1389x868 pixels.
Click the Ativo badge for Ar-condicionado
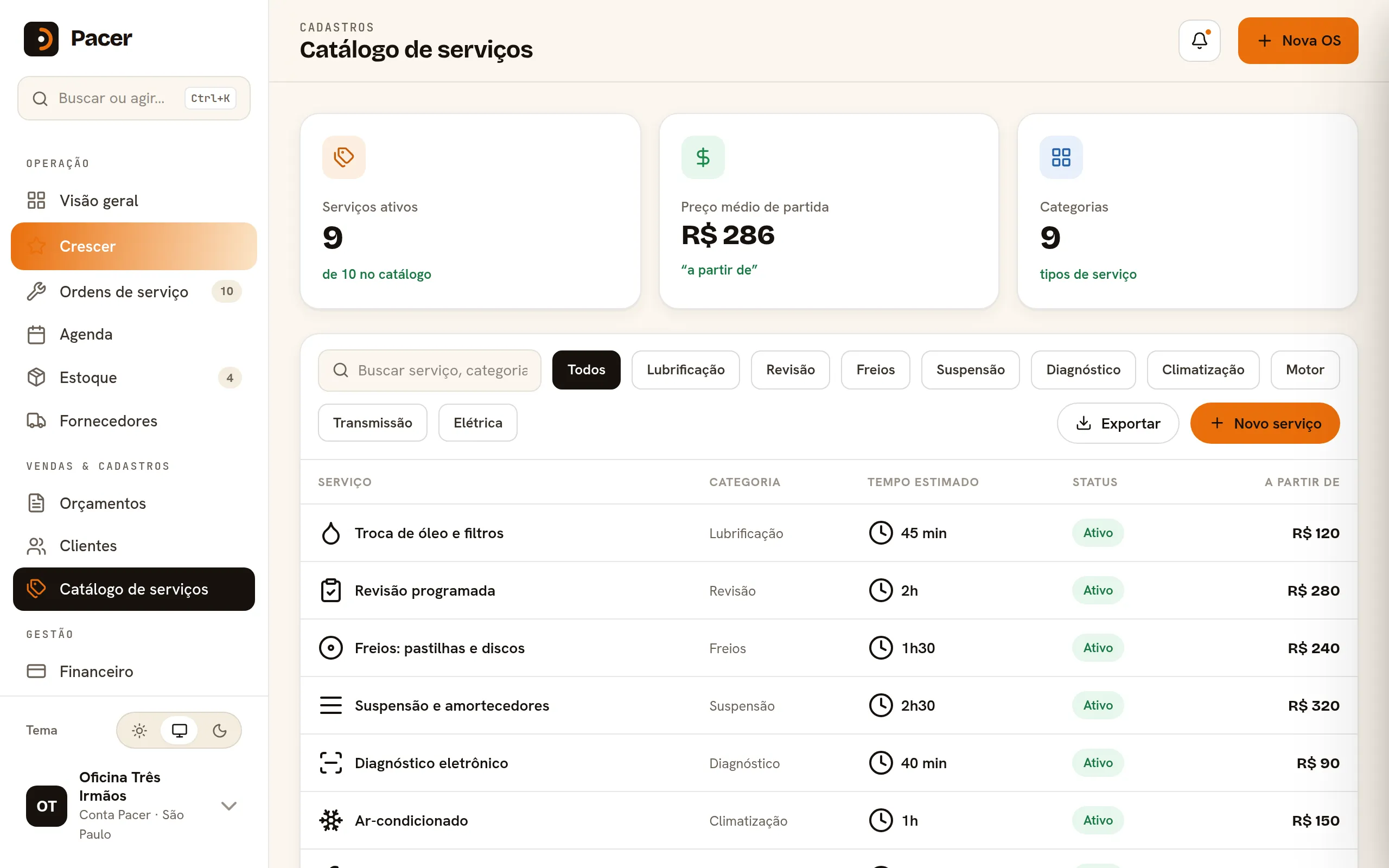(x=1098, y=820)
